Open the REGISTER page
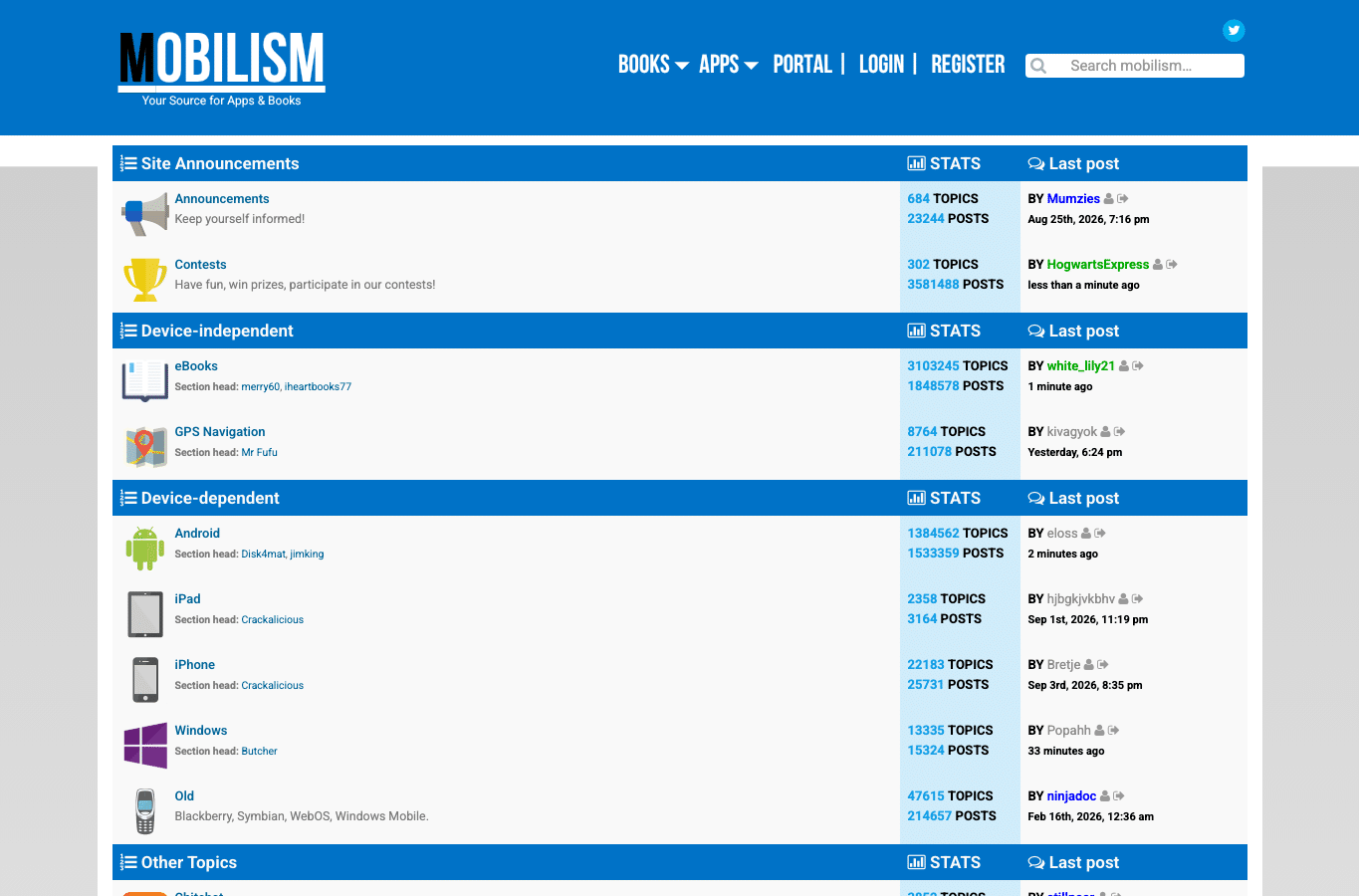The image size is (1359, 896). pos(968,65)
